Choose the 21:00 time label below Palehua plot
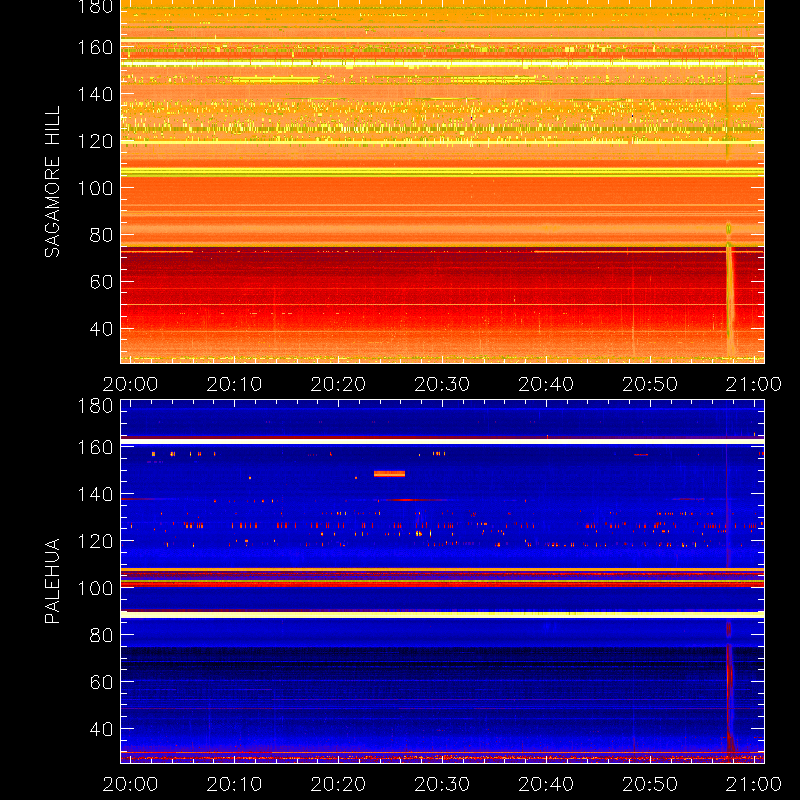800x800 pixels. tap(754, 784)
